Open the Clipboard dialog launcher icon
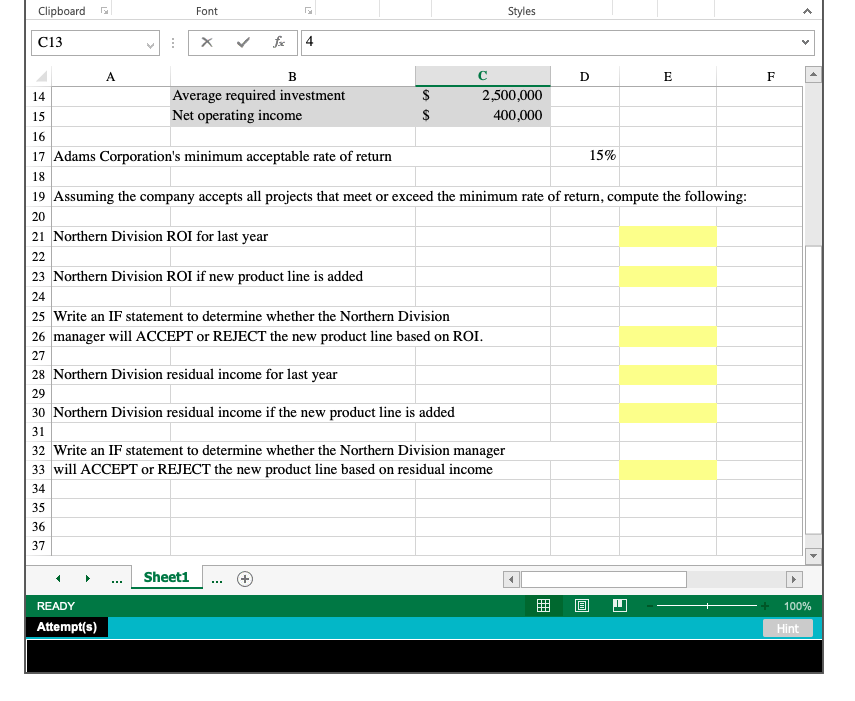 point(103,9)
